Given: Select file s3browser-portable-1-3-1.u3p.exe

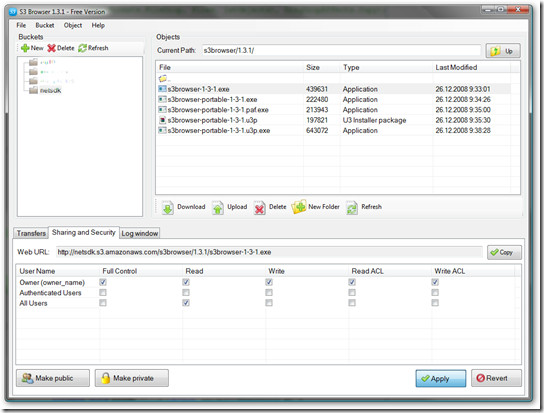Looking at the screenshot, I should click(x=219, y=131).
